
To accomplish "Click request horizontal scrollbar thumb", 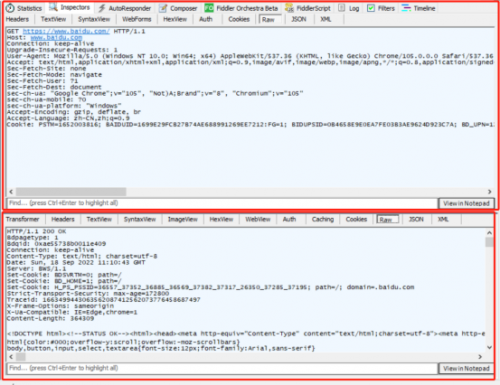I will click(71, 192).
